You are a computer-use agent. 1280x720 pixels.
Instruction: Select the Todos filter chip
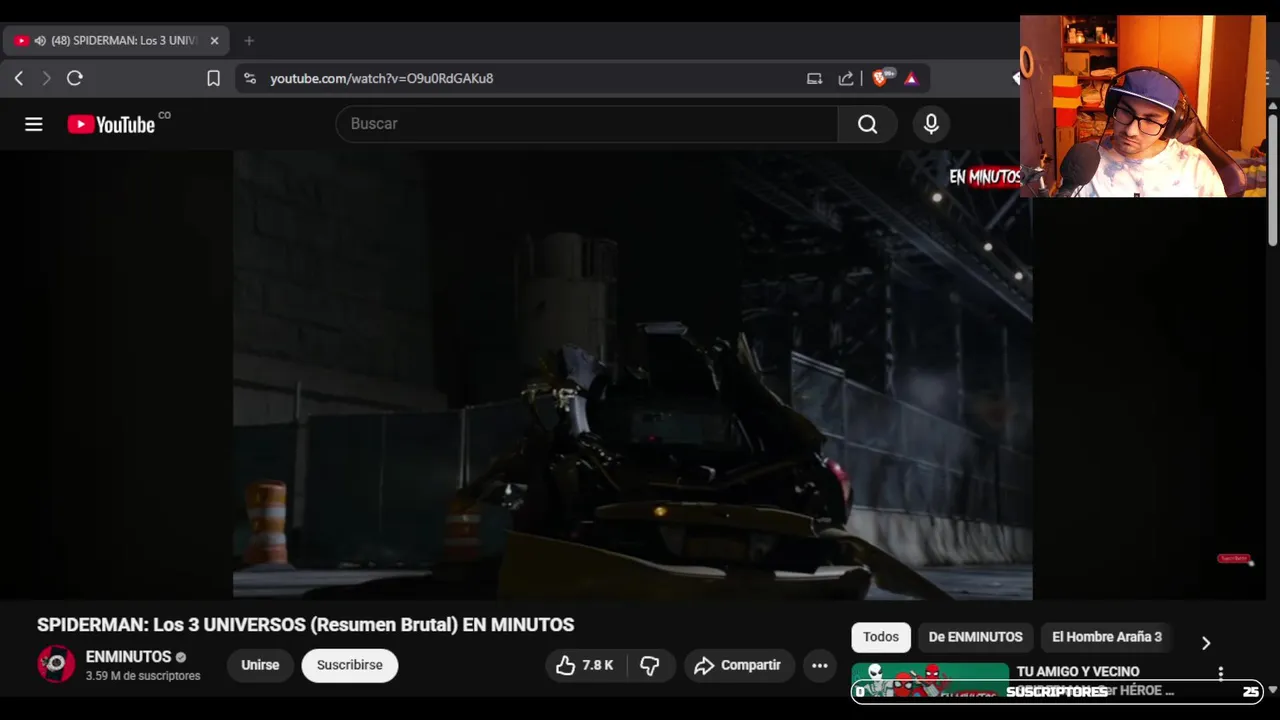pyautogui.click(x=881, y=637)
